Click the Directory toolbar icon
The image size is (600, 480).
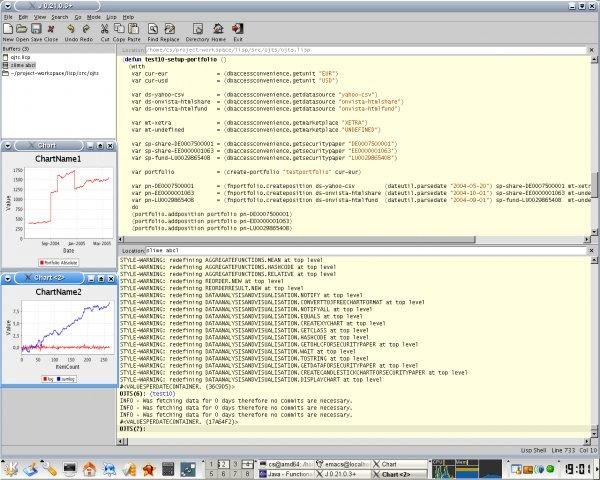(198, 29)
